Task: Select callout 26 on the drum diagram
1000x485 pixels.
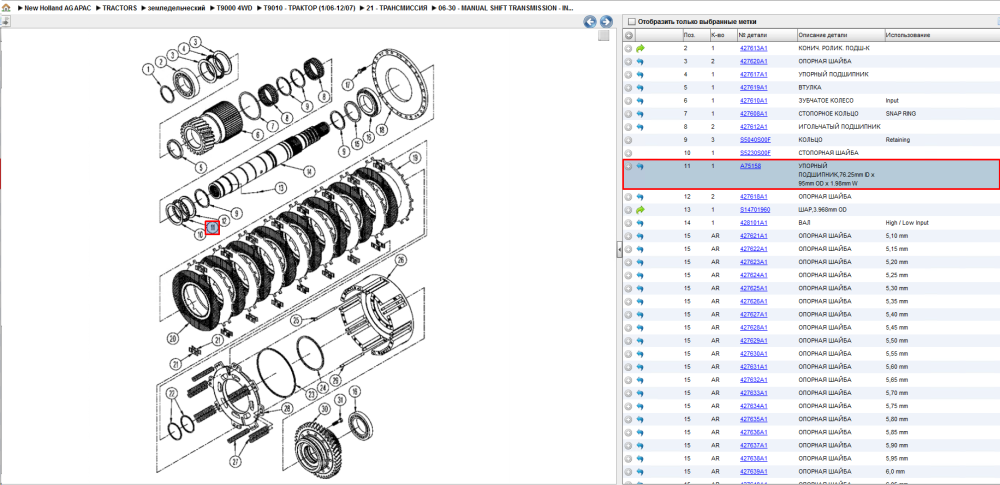Action: (401, 260)
